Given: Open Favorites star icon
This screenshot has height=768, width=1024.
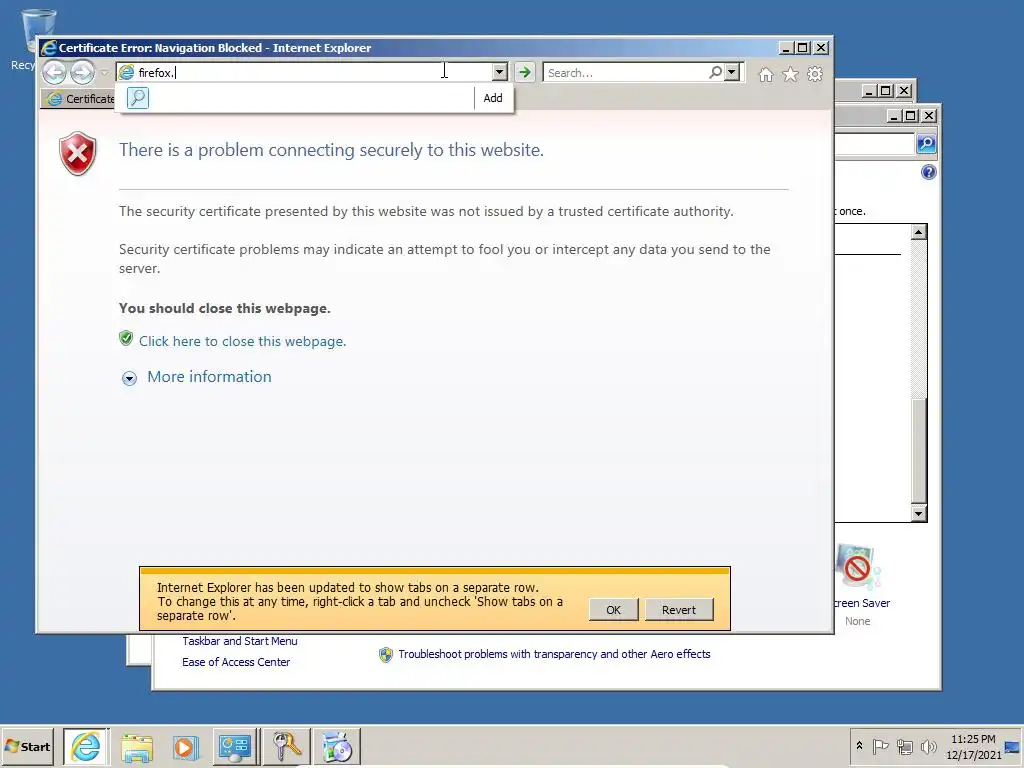Looking at the screenshot, I should coord(790,74).
